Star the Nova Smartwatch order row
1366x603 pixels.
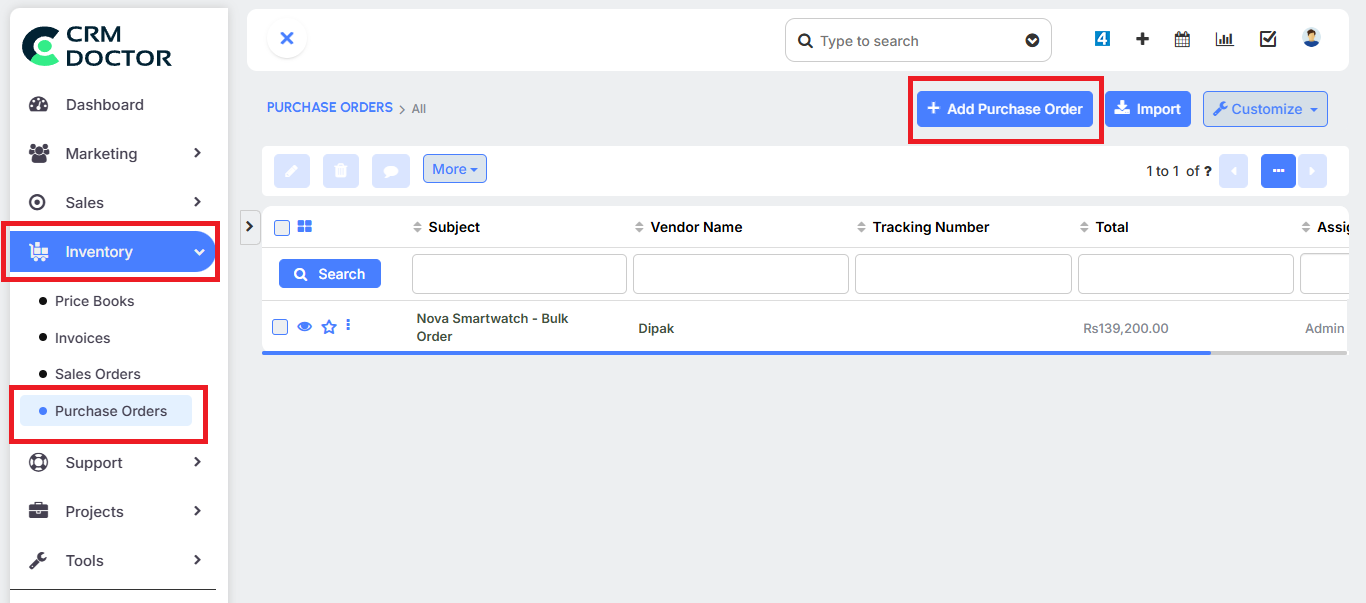point(328,327)
